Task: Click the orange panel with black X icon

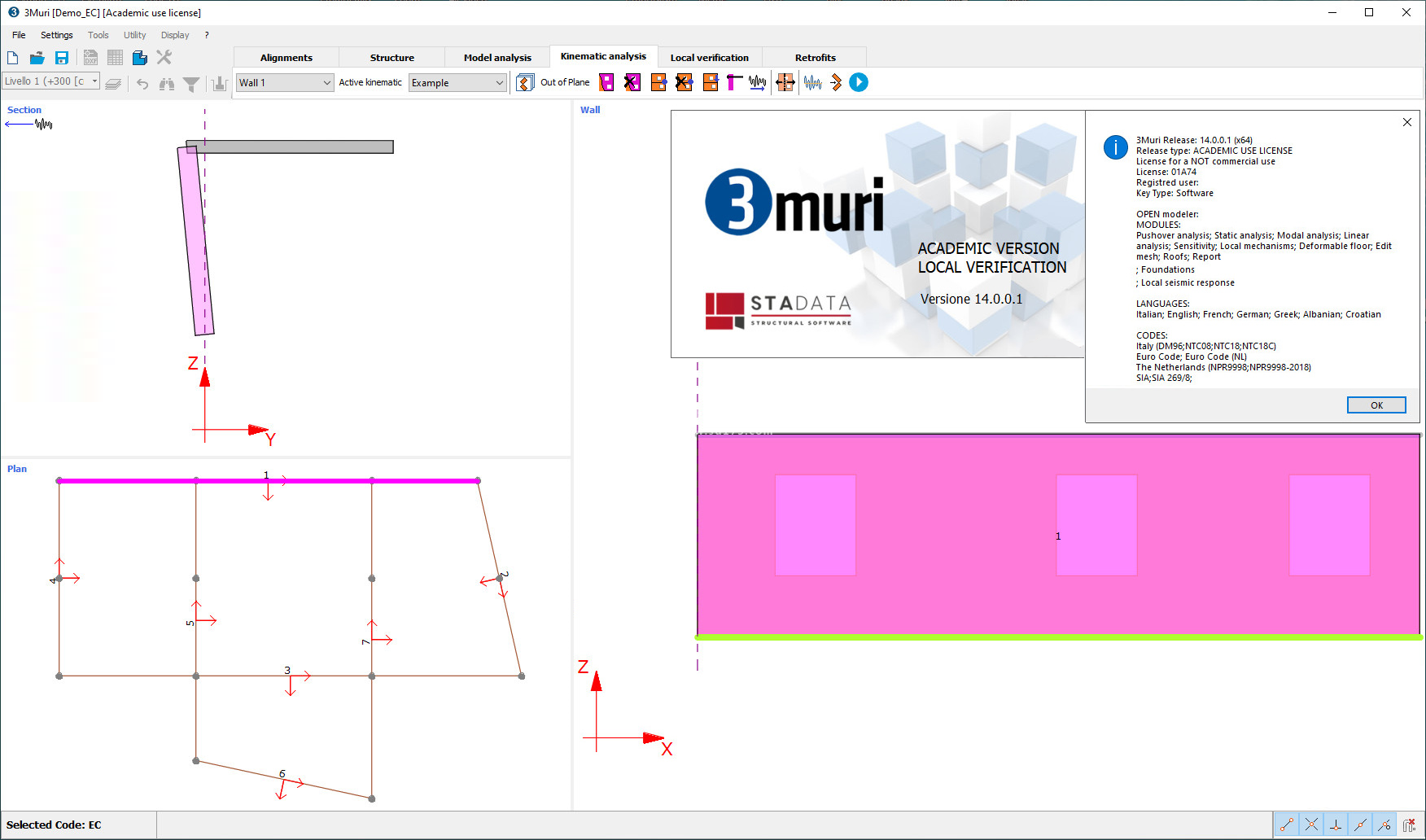Action: pyautogui.click(x=685, y=82)
